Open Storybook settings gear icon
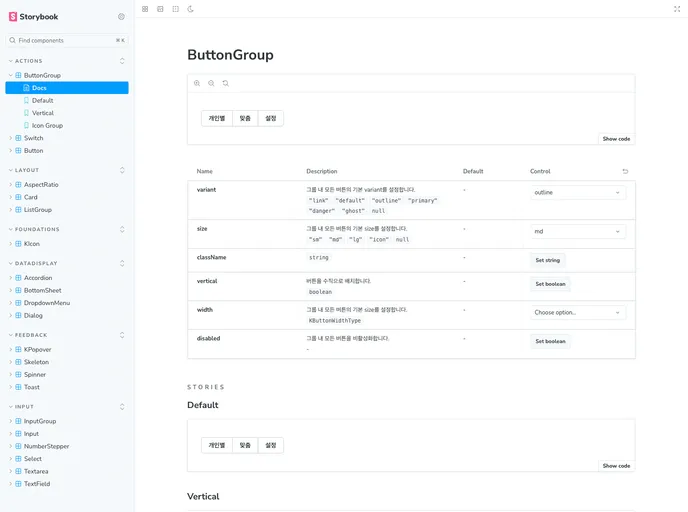688x512 pixels. (x=121, y=17)
